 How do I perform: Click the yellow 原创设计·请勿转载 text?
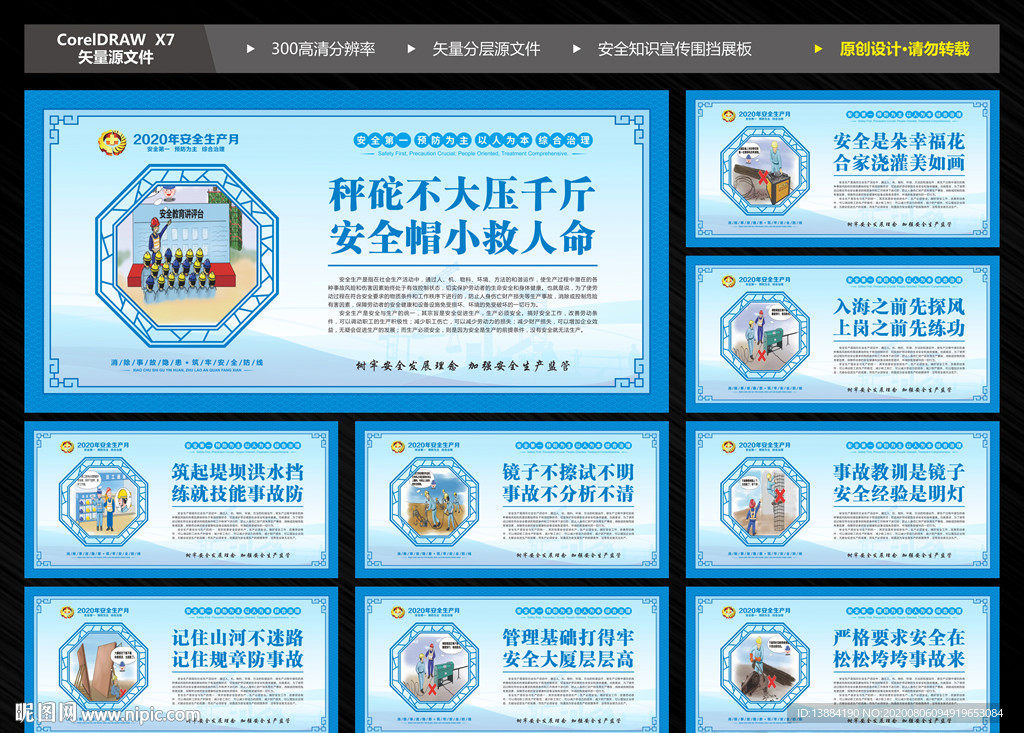click(904, 49)
